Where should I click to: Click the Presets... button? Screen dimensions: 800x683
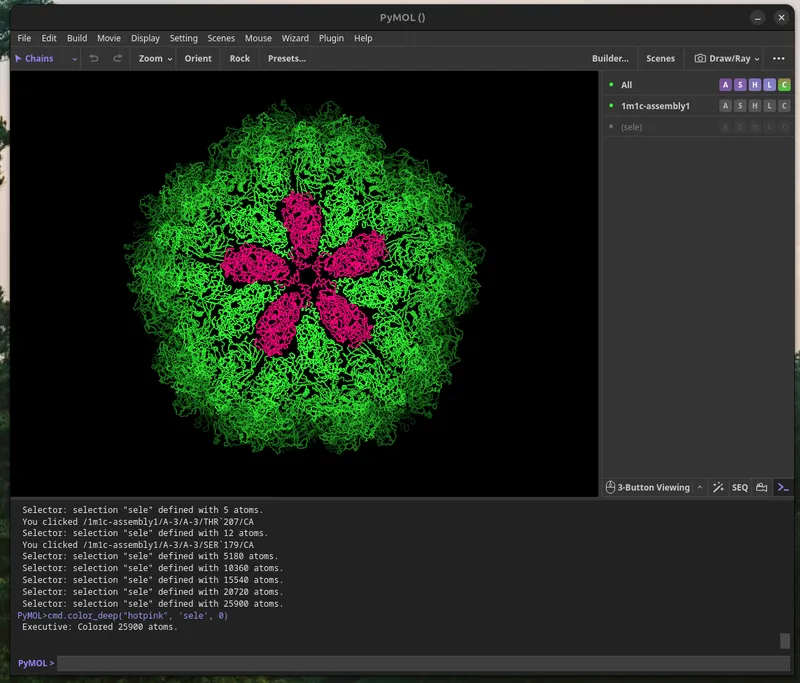[x=287, y=58]
